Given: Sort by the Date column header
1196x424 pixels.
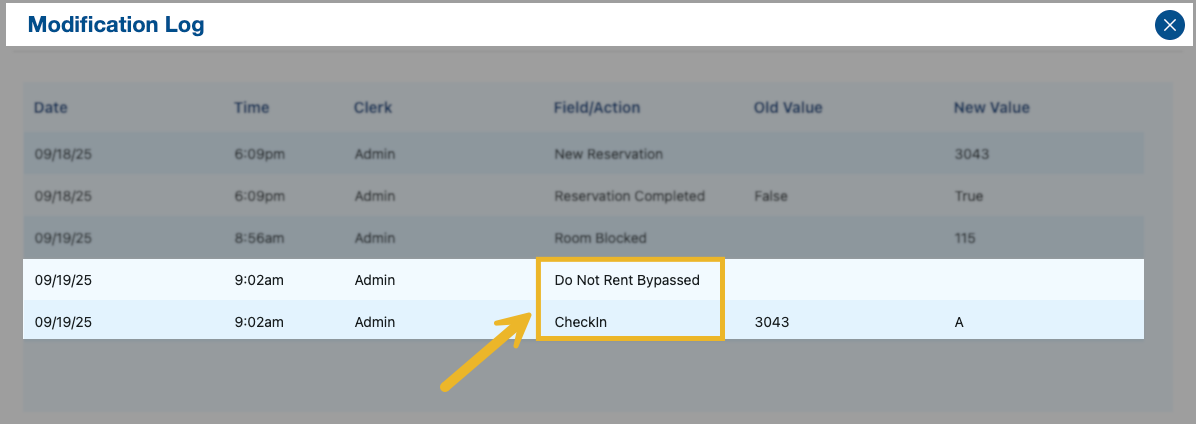Looking at the screenshot, I should (51, 108).
